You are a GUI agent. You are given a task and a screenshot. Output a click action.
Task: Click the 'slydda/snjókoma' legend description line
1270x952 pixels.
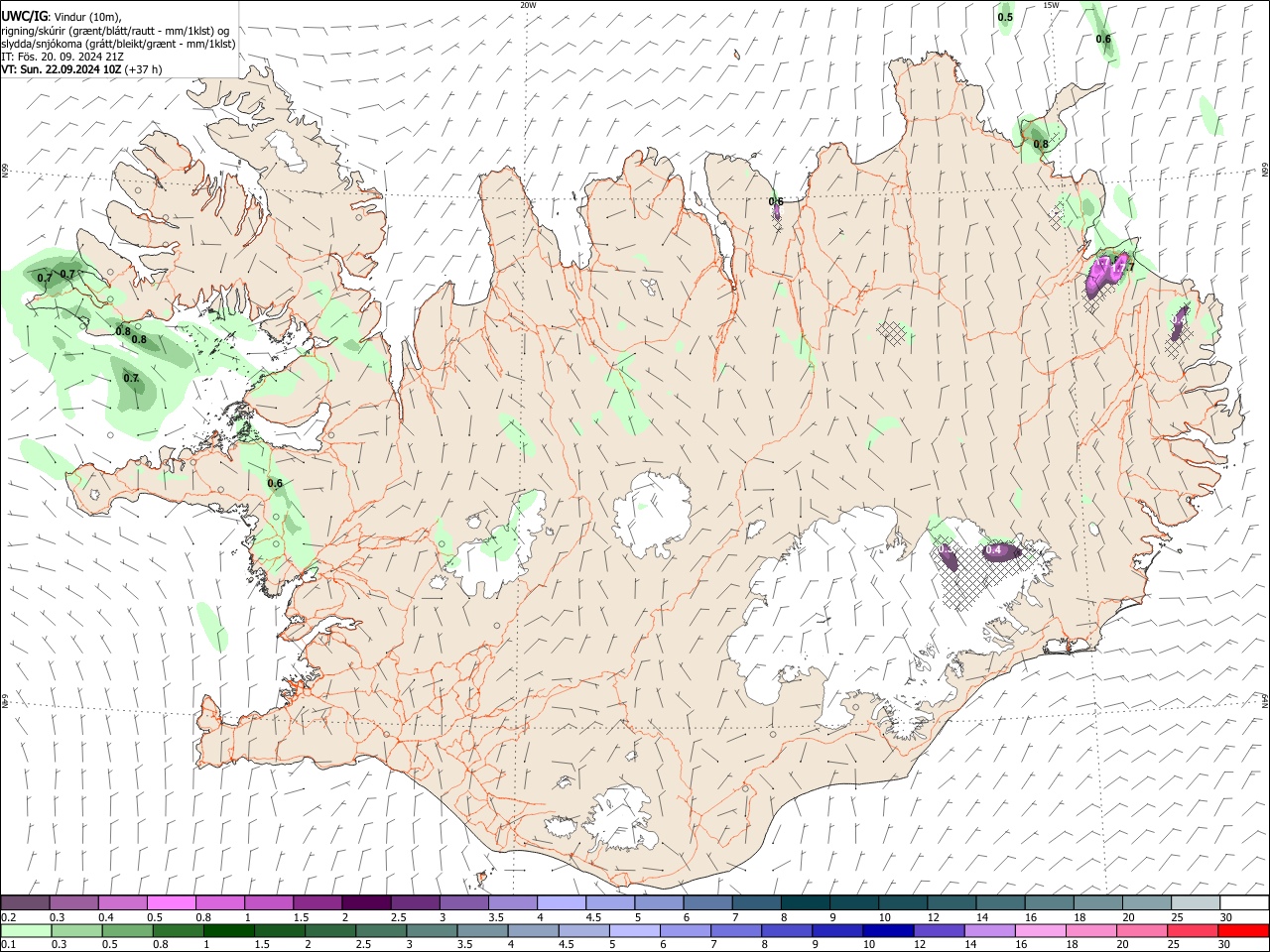click(118, 44)
